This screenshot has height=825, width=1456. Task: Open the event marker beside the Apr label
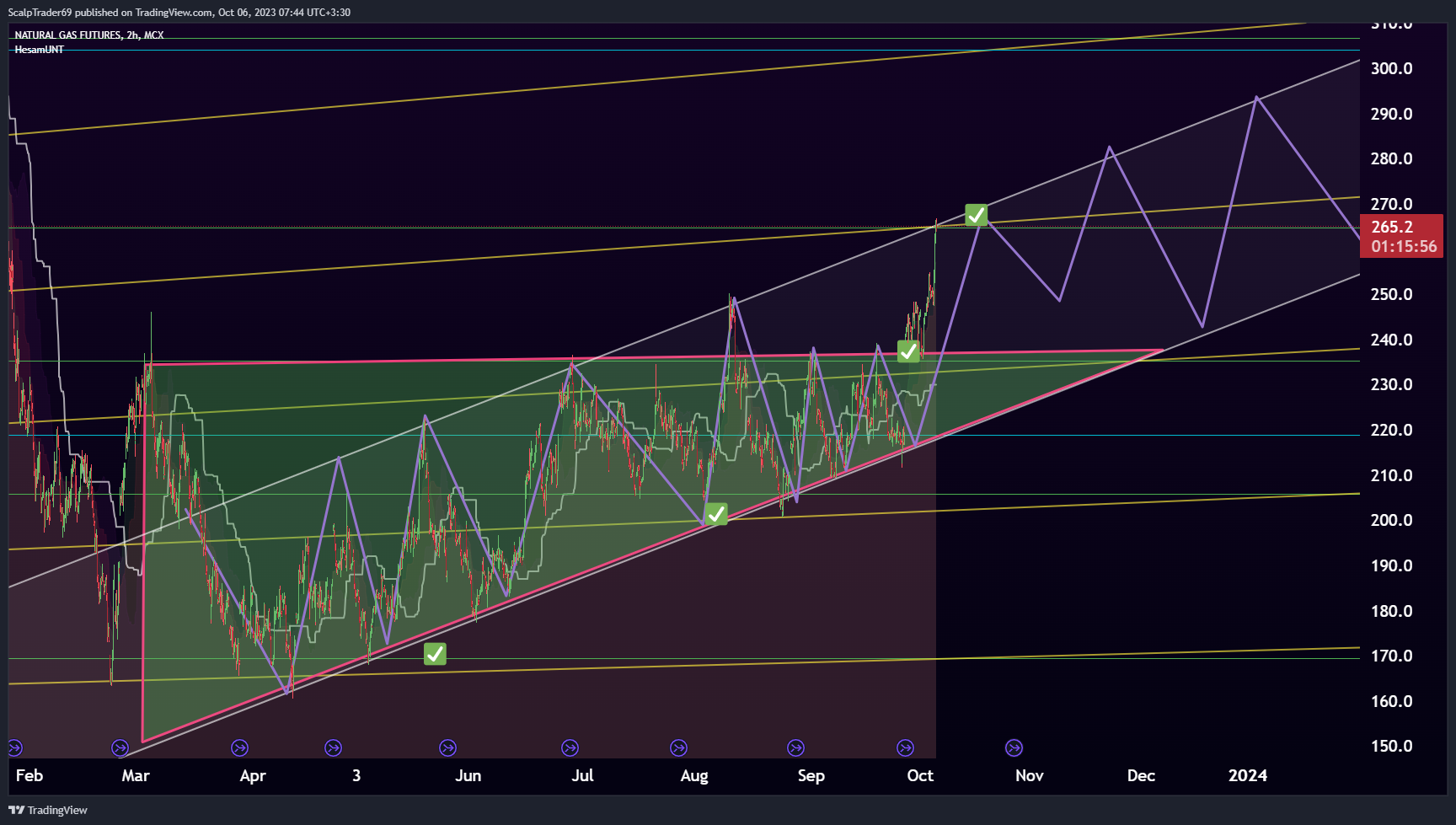[239, 747]
